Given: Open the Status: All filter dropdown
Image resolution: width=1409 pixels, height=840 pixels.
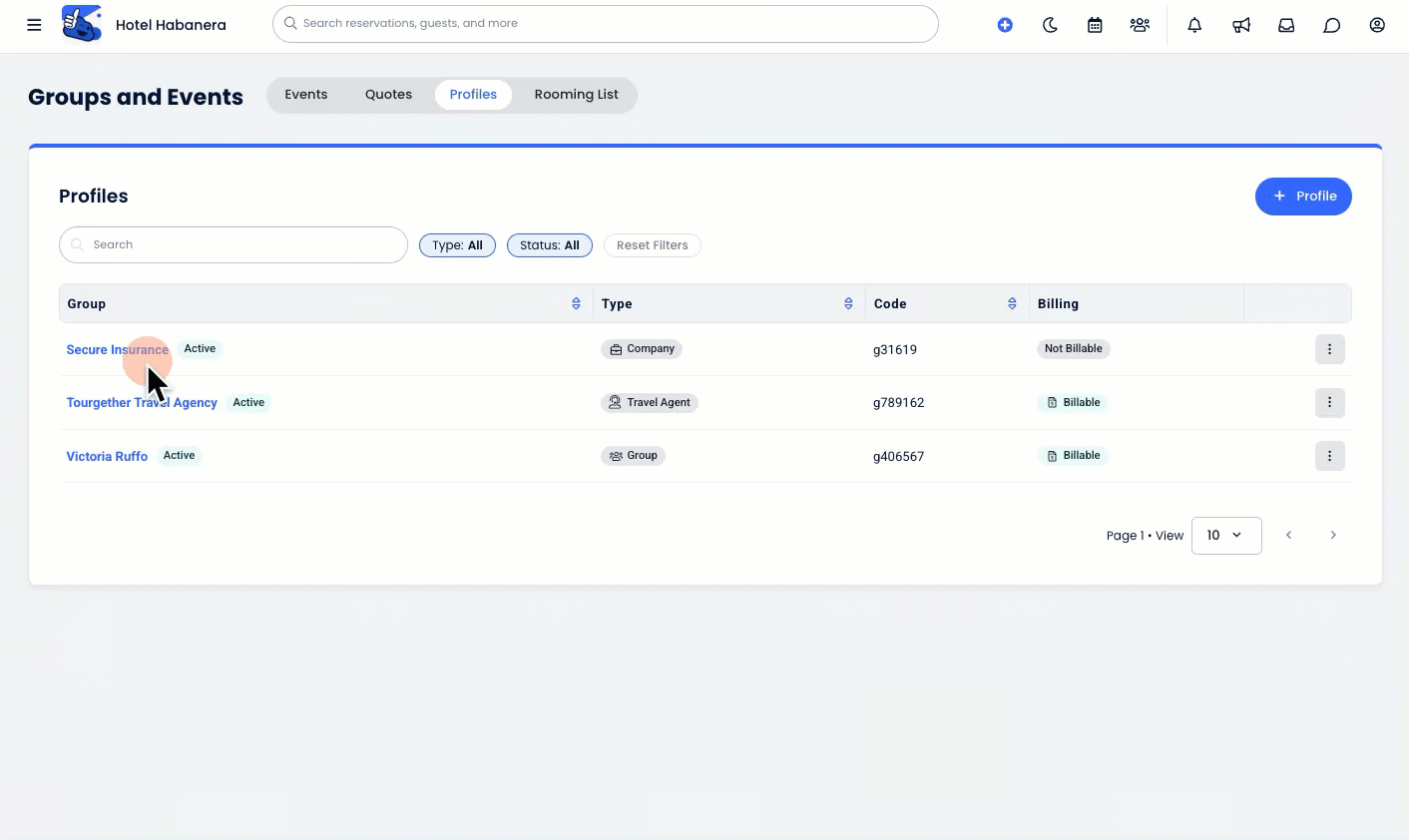Looking at the screenshot, I should pyautogui.click(x=549, y=245).
